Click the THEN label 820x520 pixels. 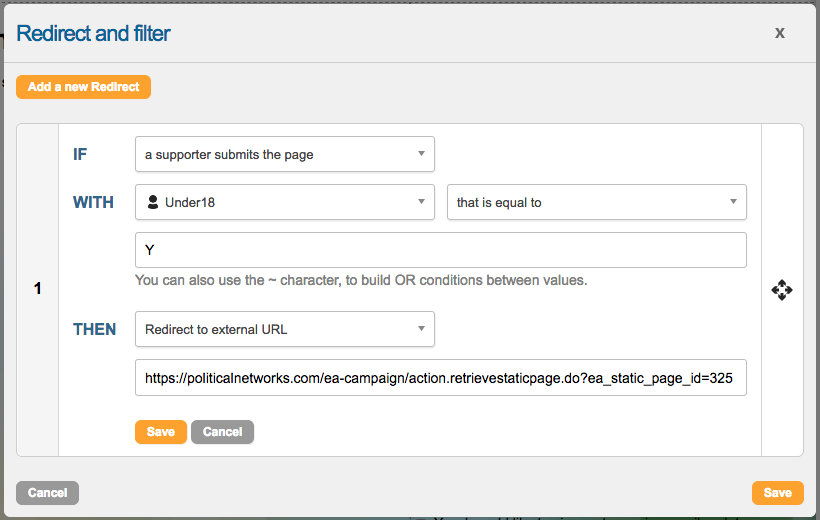95,329
